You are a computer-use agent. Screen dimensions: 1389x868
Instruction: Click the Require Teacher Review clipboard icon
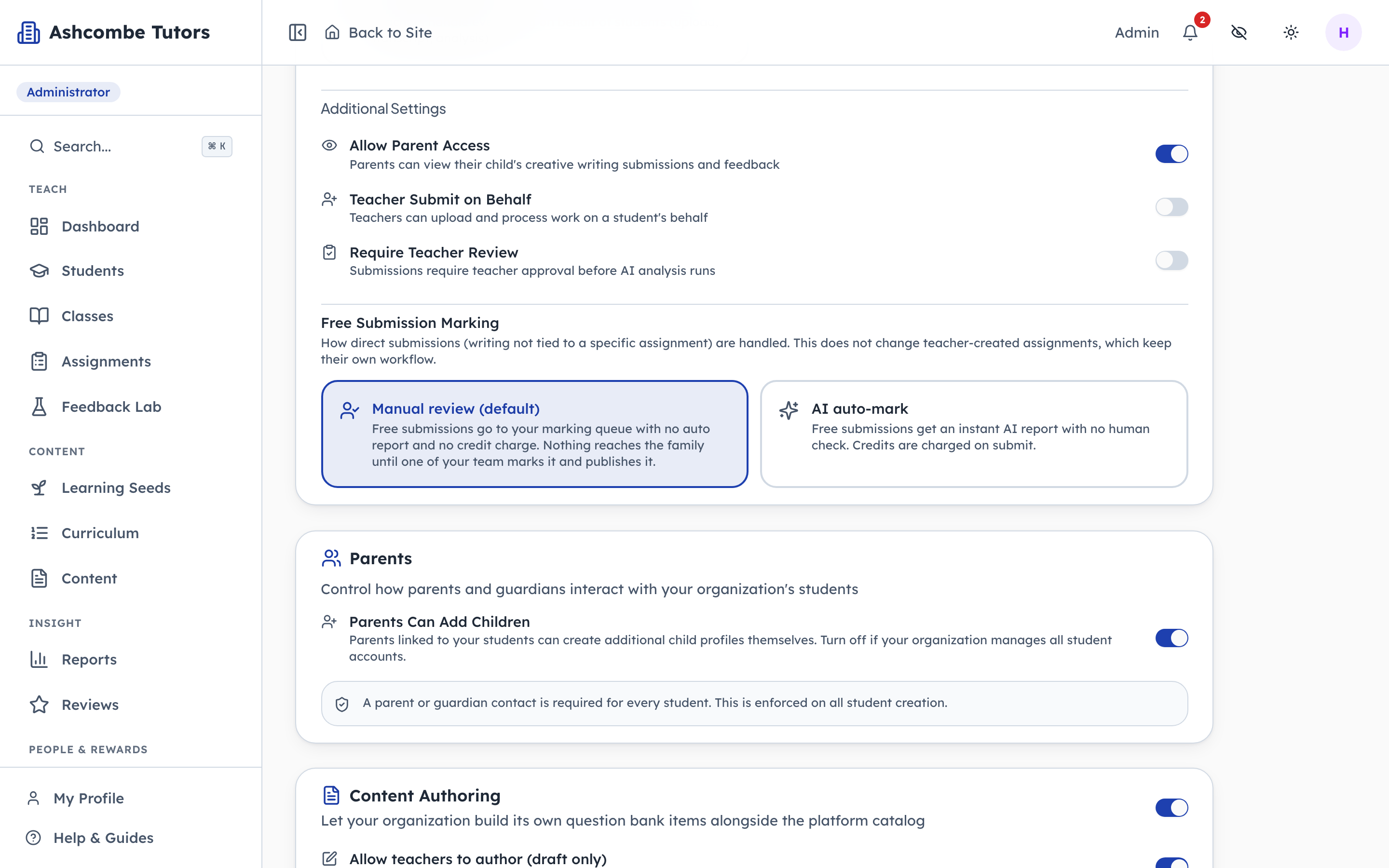click(329, 252)
